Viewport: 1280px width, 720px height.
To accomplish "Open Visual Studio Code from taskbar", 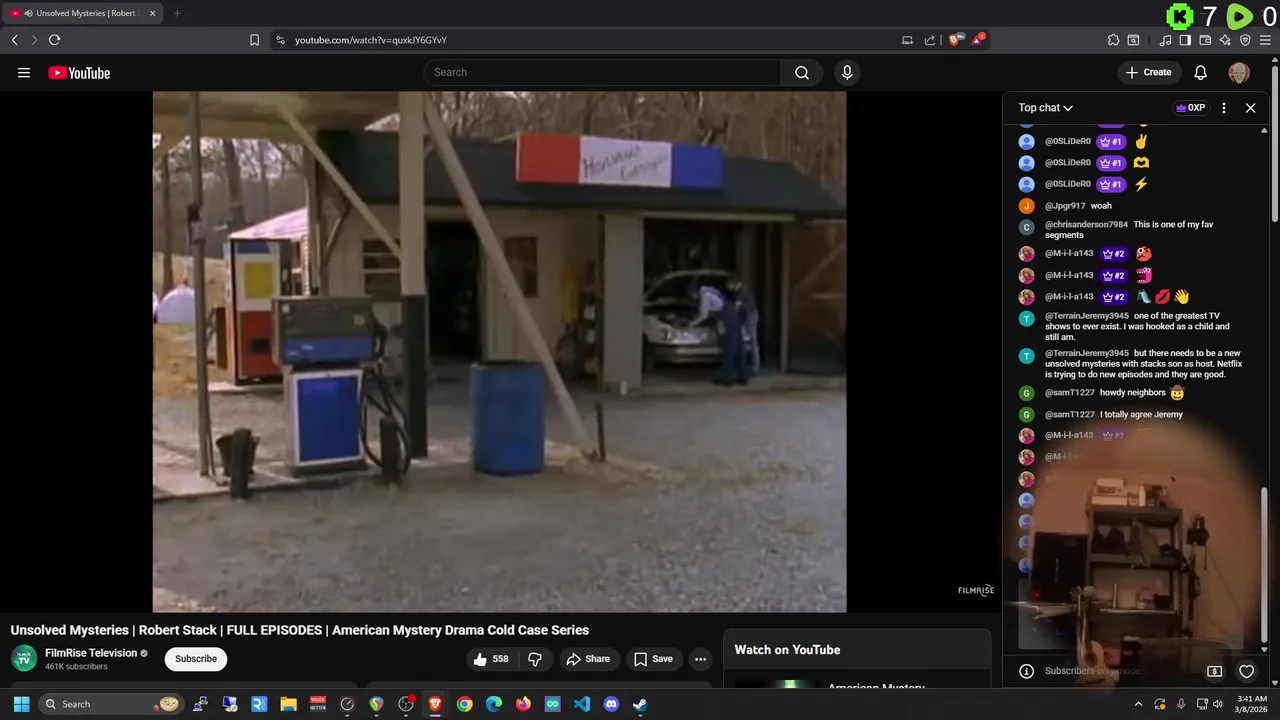I will (582, 704).
